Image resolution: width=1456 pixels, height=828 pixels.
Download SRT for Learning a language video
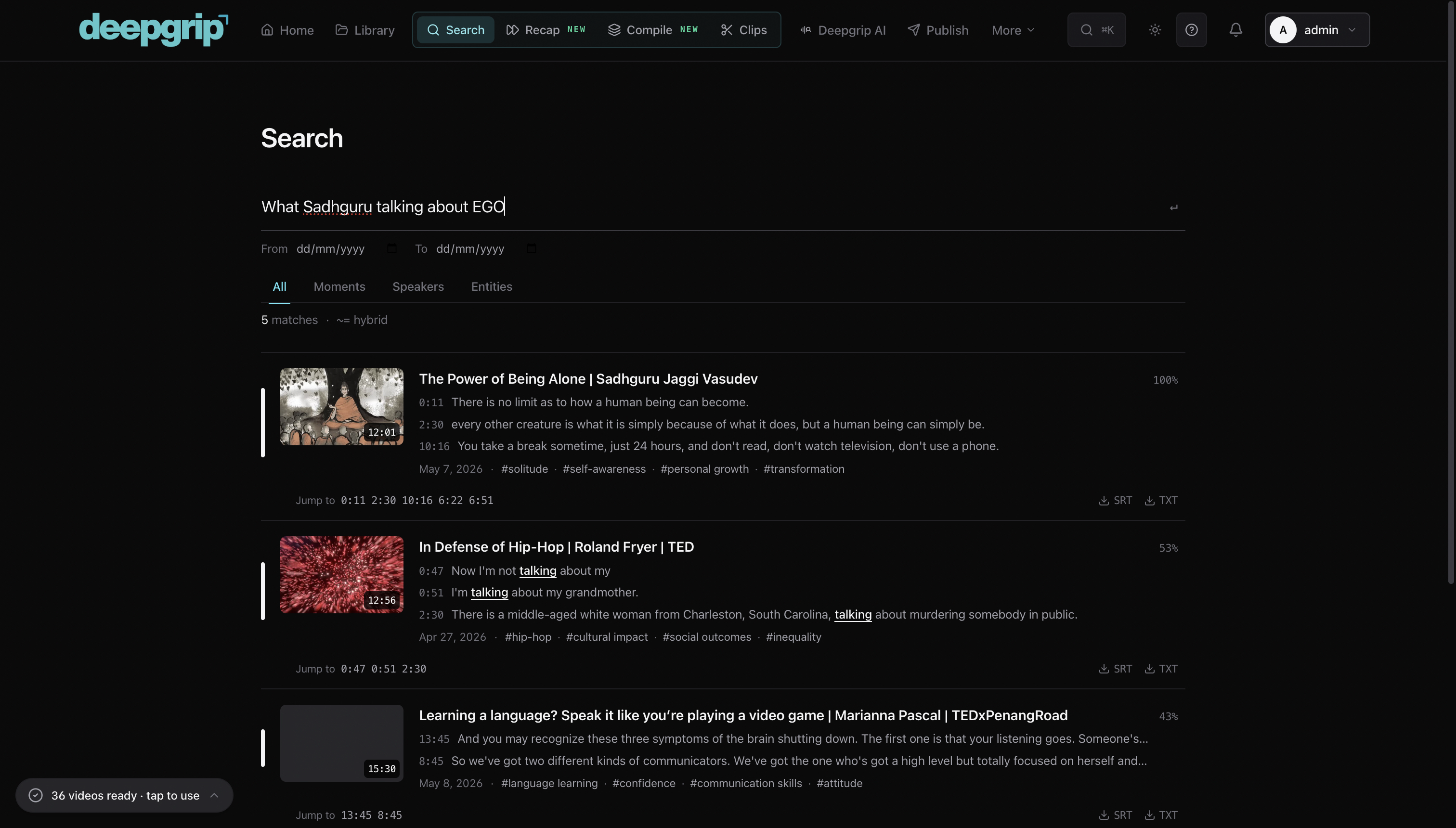[1115, 815]
